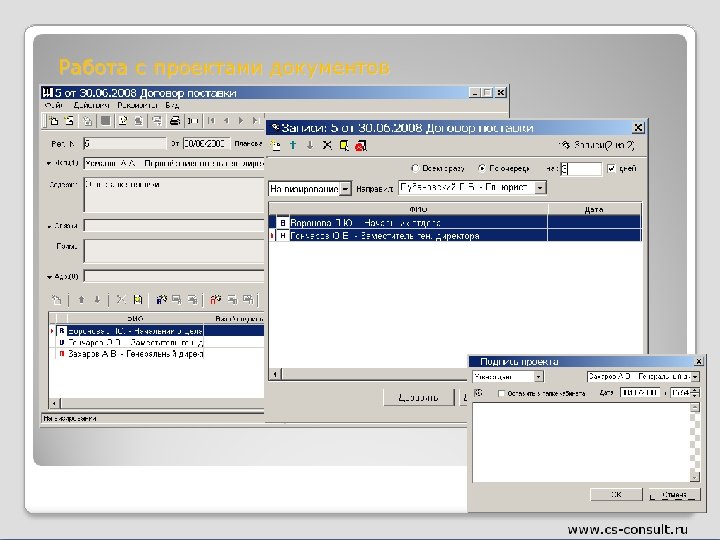This screenshot has height=540, width=720.
Task: Click left scroll arrow in Визы dialog list
Action: coord(275,374)
